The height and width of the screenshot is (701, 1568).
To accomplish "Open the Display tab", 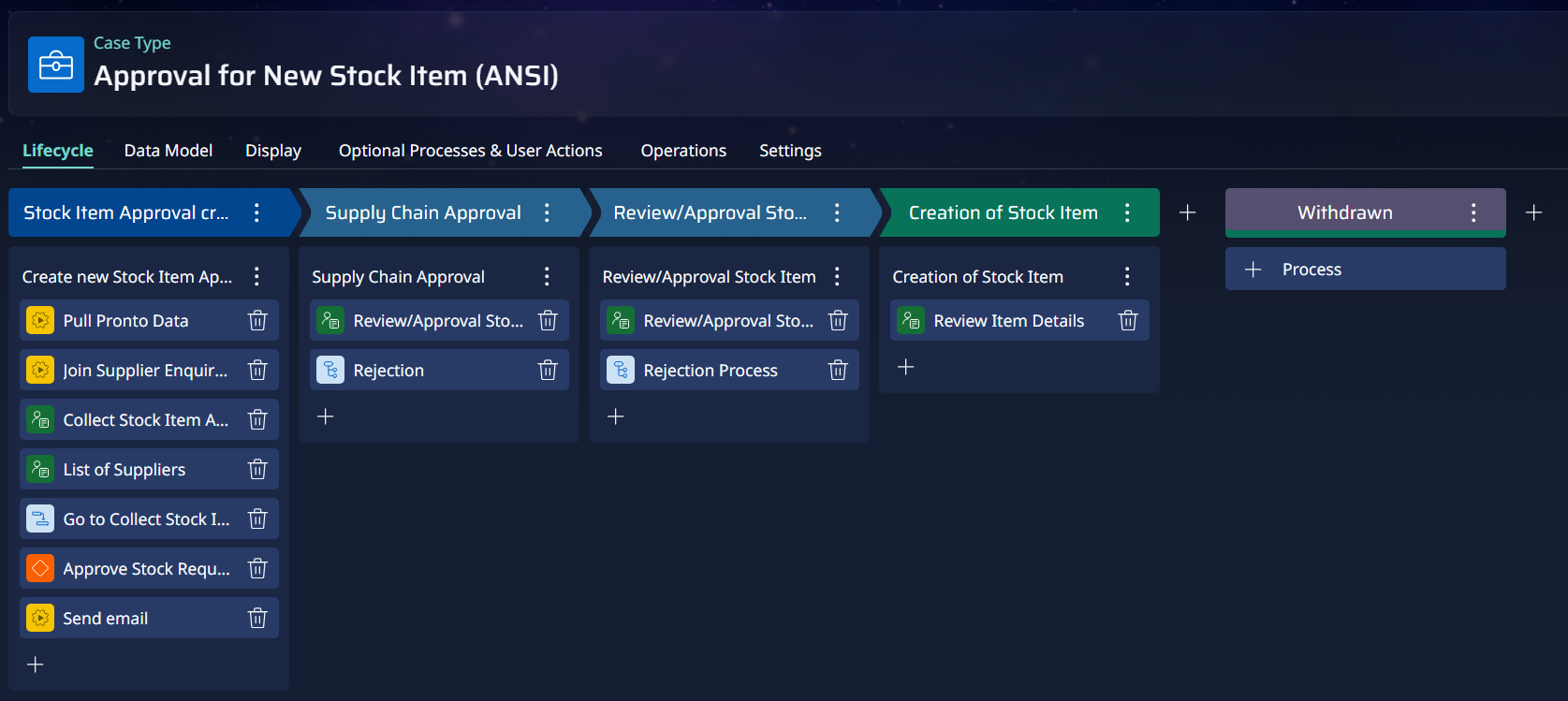I will coord(273,151).
